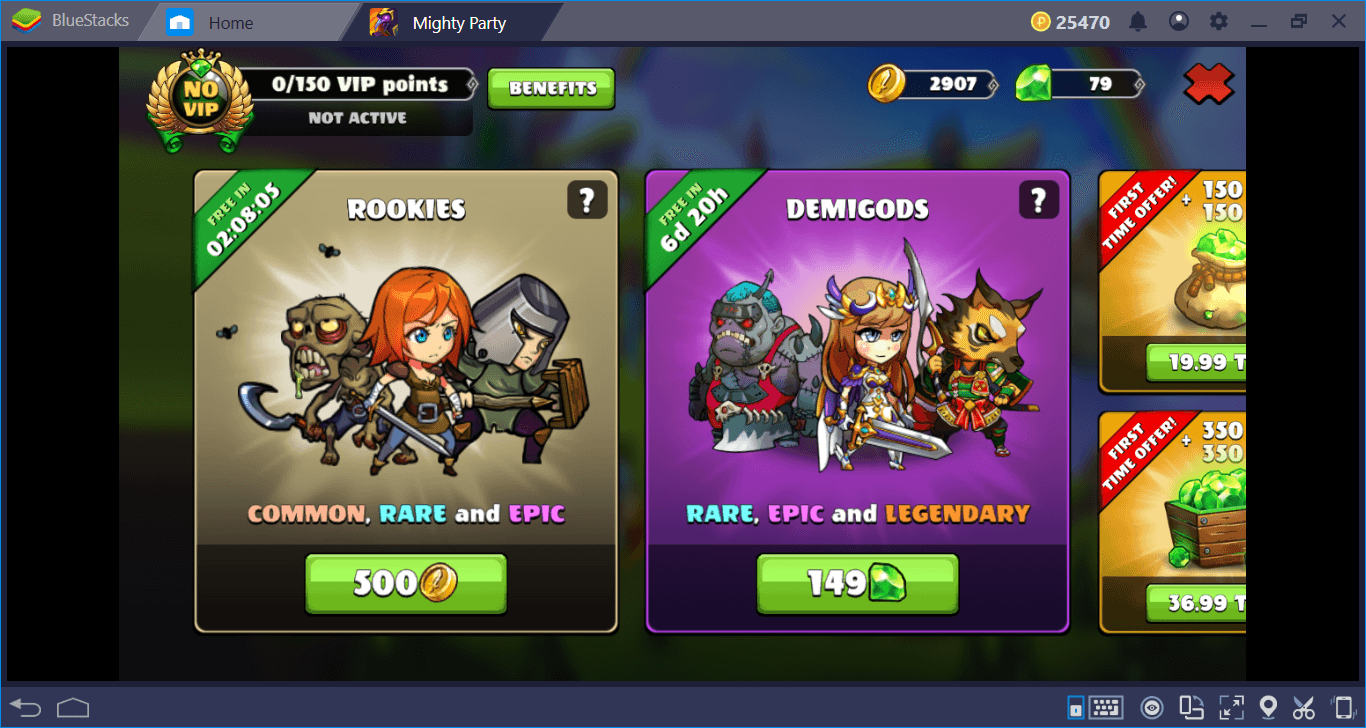This screenshot has width=1366, height=728.
Task: Click the BlueStacks notification bell icon
Action: [x=1138, y=21]
